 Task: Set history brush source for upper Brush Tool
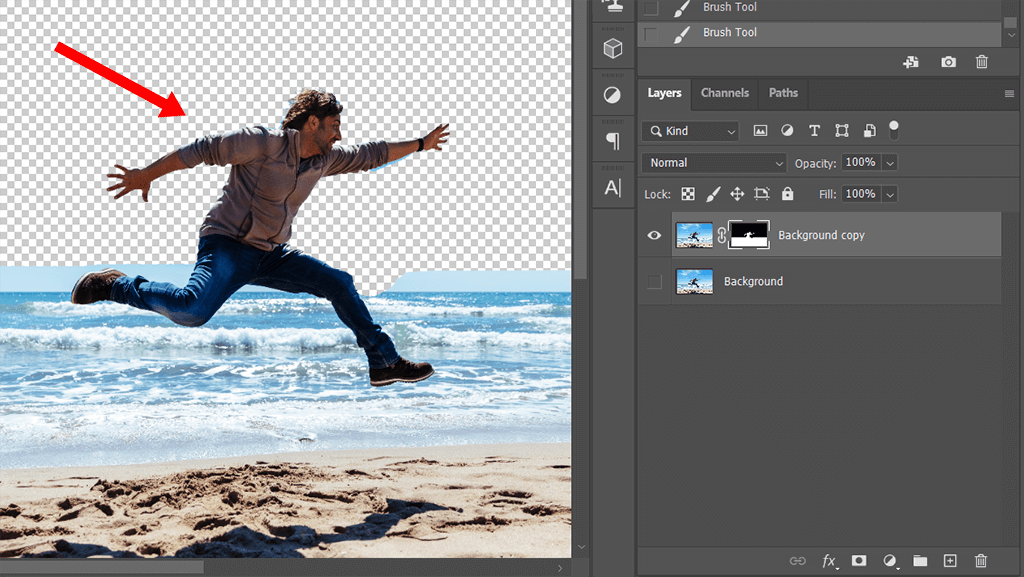click(650, 7)
